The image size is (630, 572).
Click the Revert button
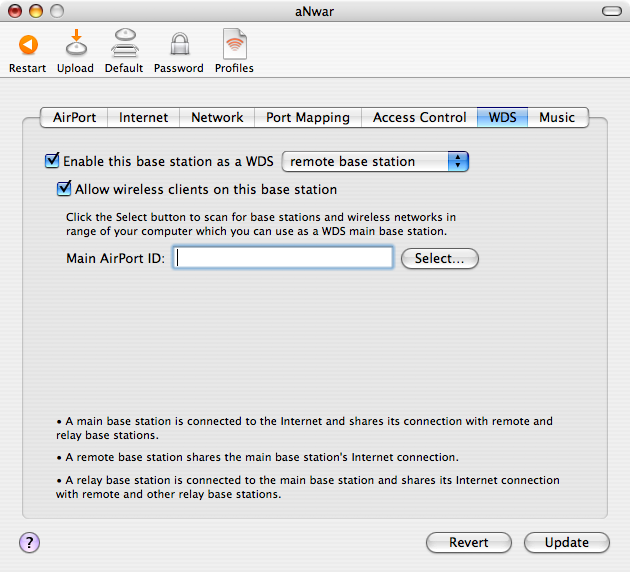468,543
